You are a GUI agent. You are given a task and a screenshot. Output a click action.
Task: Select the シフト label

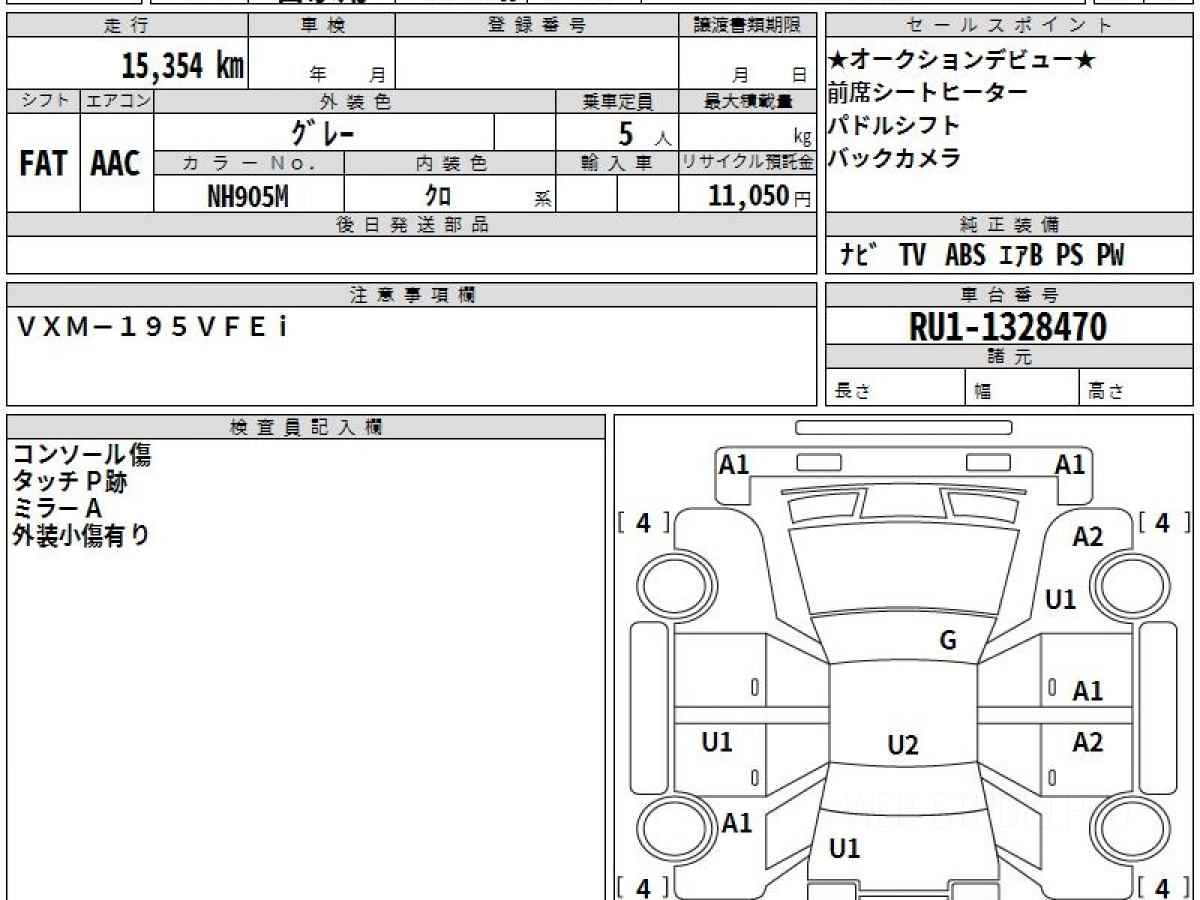(43, 101)
